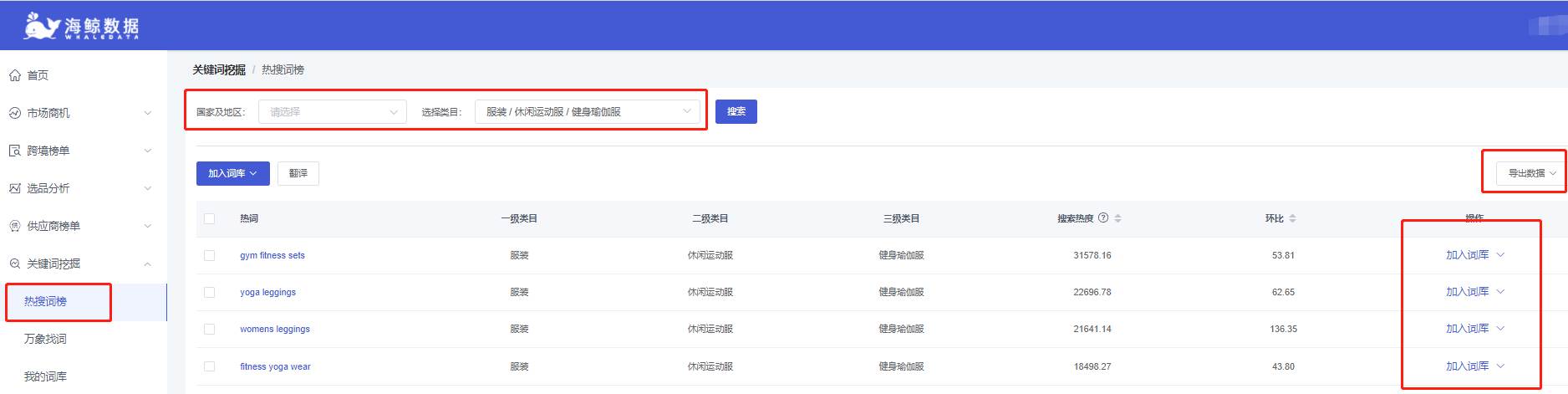Click the 跨境榜单 sidebar icon
This screenshot has width=1568, height=394.
[x=15, y=151]
